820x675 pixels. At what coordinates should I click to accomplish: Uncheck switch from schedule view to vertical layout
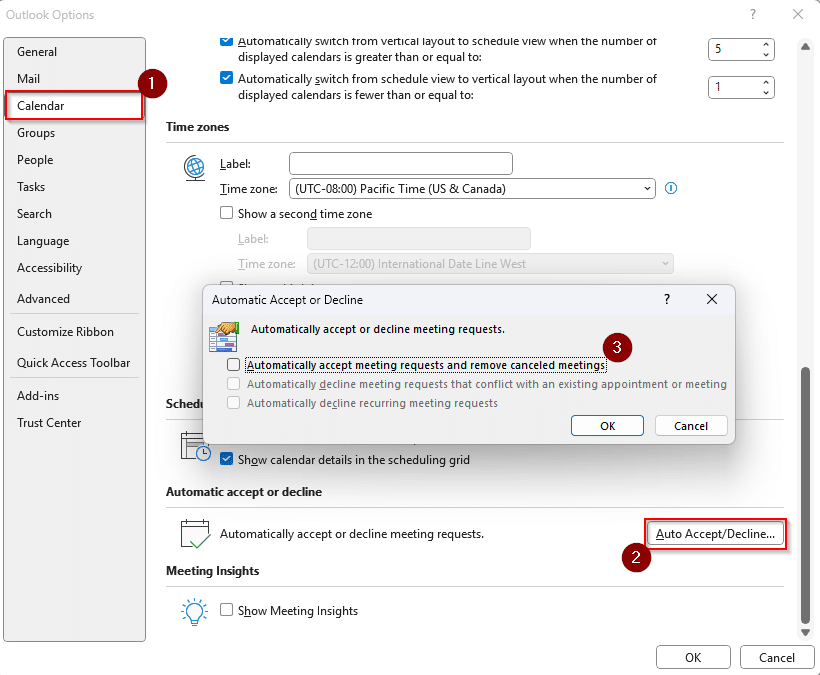[x=226, y=78]
